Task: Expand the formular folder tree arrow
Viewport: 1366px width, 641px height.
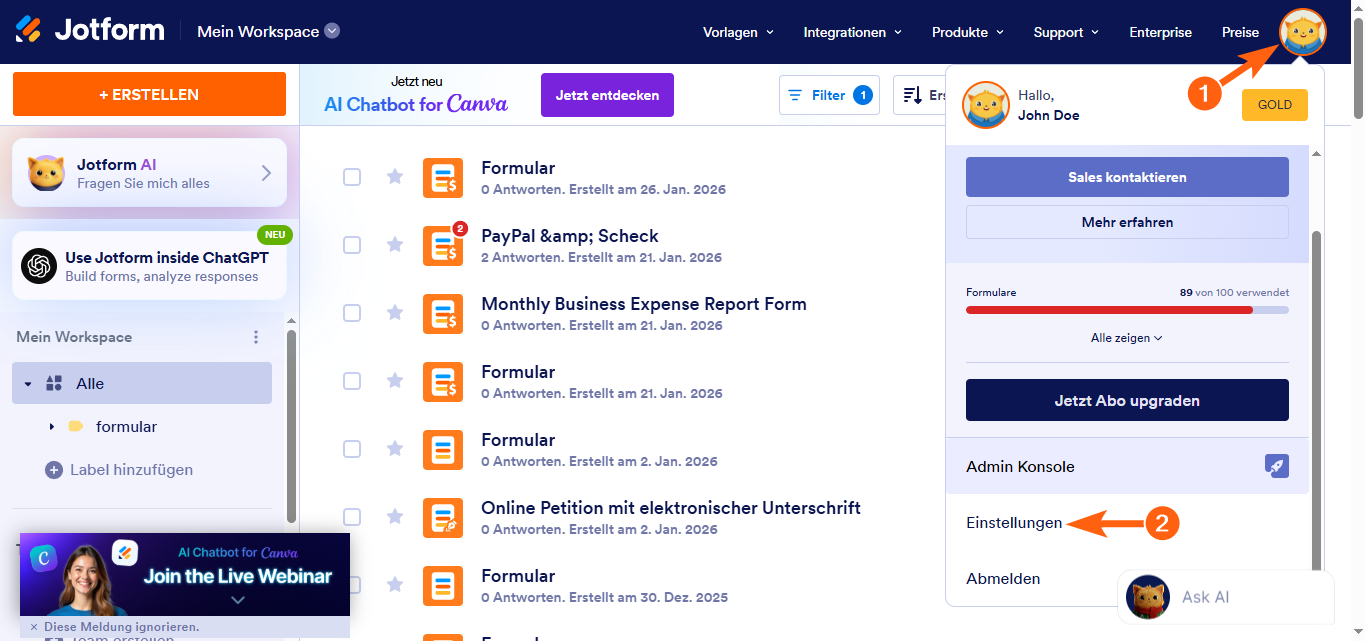Action: (52, 427)
